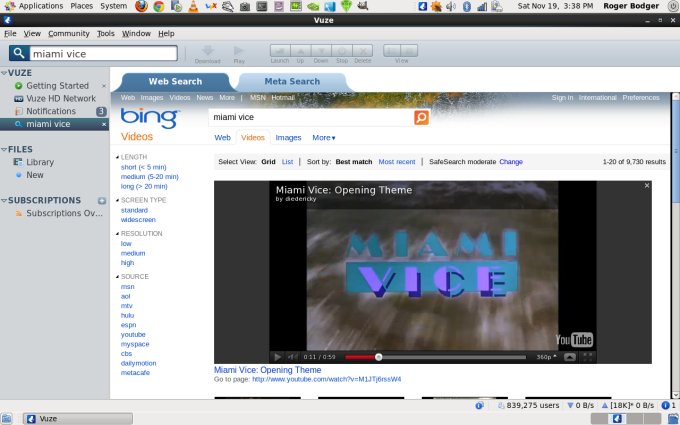Switch results to List view
The width and height of the screenshot is (680, 425).
(288, 162)
